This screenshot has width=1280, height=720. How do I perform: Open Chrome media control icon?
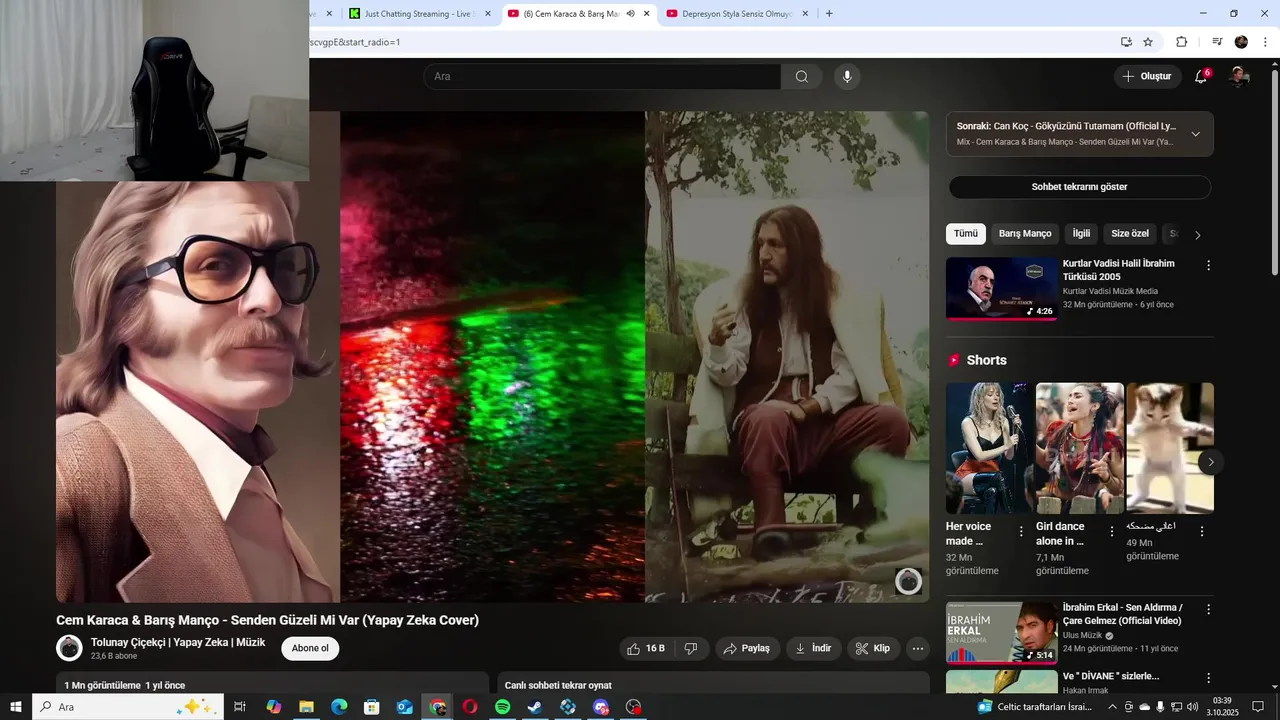[x=1217, y=42]
